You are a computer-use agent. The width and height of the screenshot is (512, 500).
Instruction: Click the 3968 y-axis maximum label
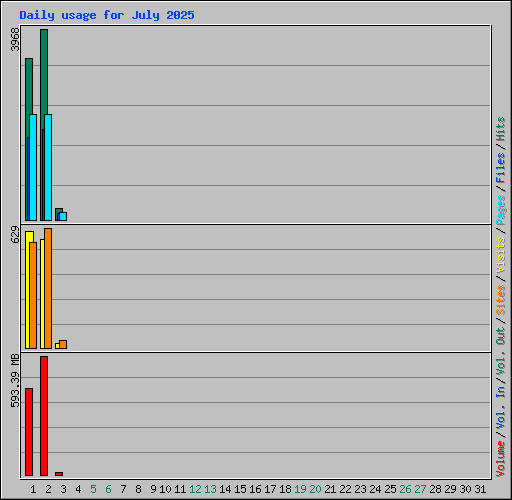(x=15, y=39)
